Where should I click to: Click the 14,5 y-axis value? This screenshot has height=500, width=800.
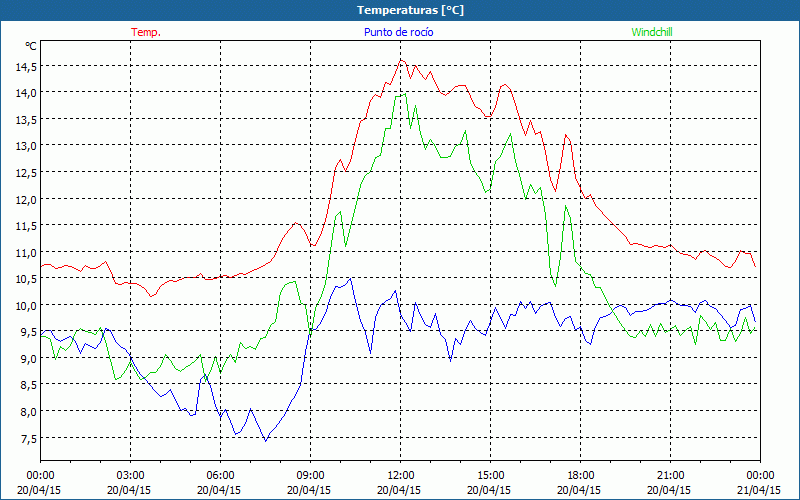point(27,67)
